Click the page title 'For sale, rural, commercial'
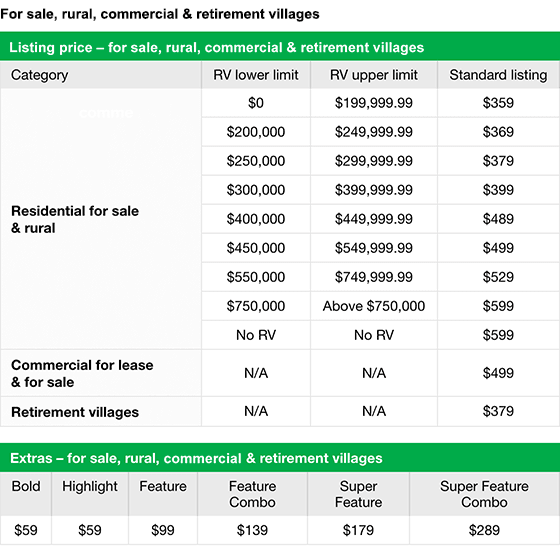Screen dimensions: 560x553 (x=89, y=14)
